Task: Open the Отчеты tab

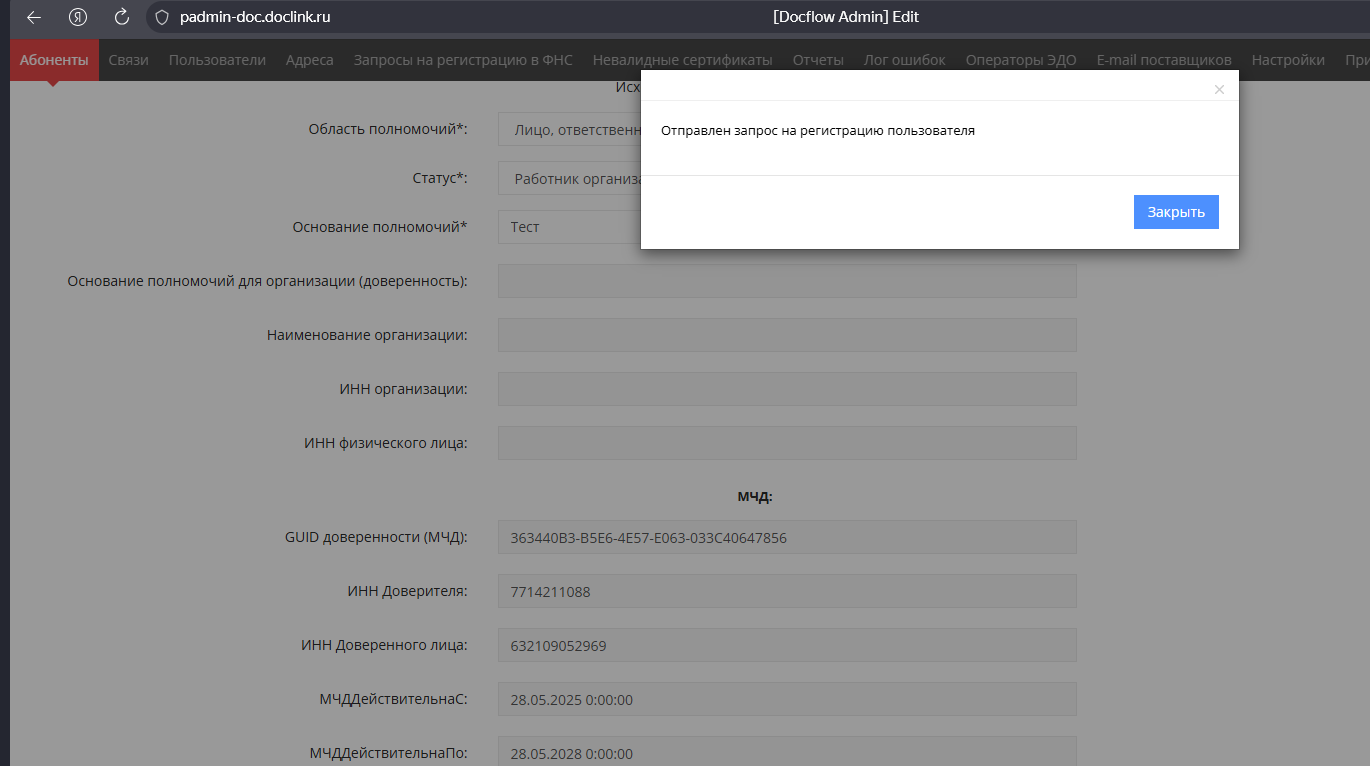Action: pos(818,60)
